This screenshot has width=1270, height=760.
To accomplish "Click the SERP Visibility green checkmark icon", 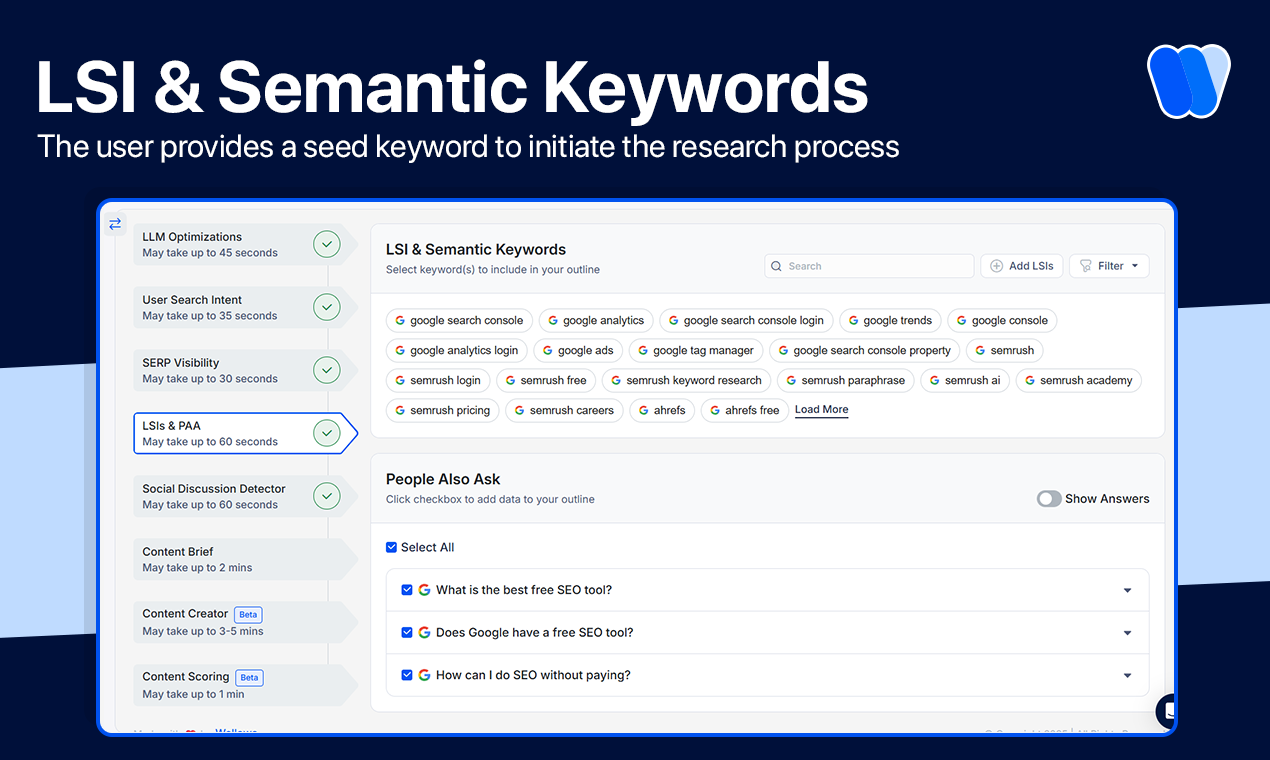I will (x=326, y=370).
